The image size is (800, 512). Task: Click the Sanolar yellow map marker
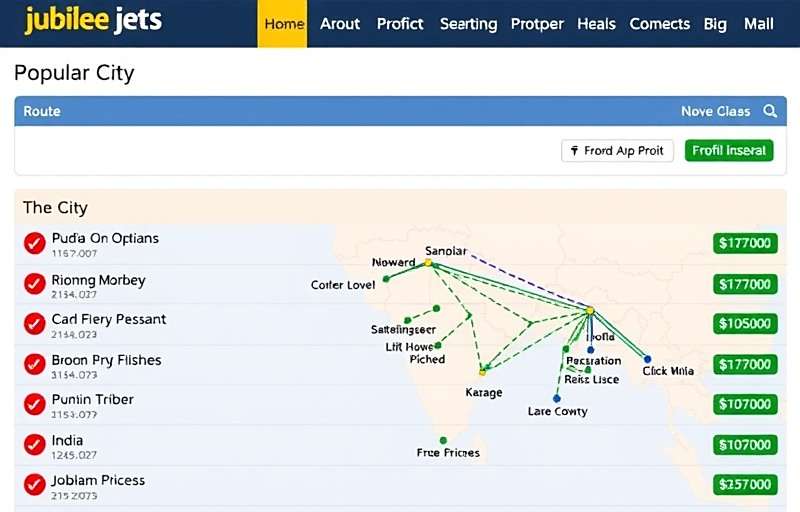428,263
